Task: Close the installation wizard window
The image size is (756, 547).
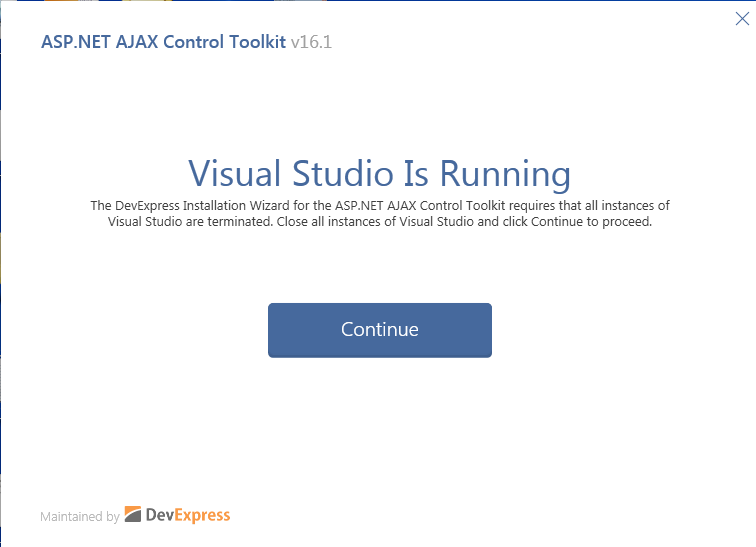Action: click(742, 19)
